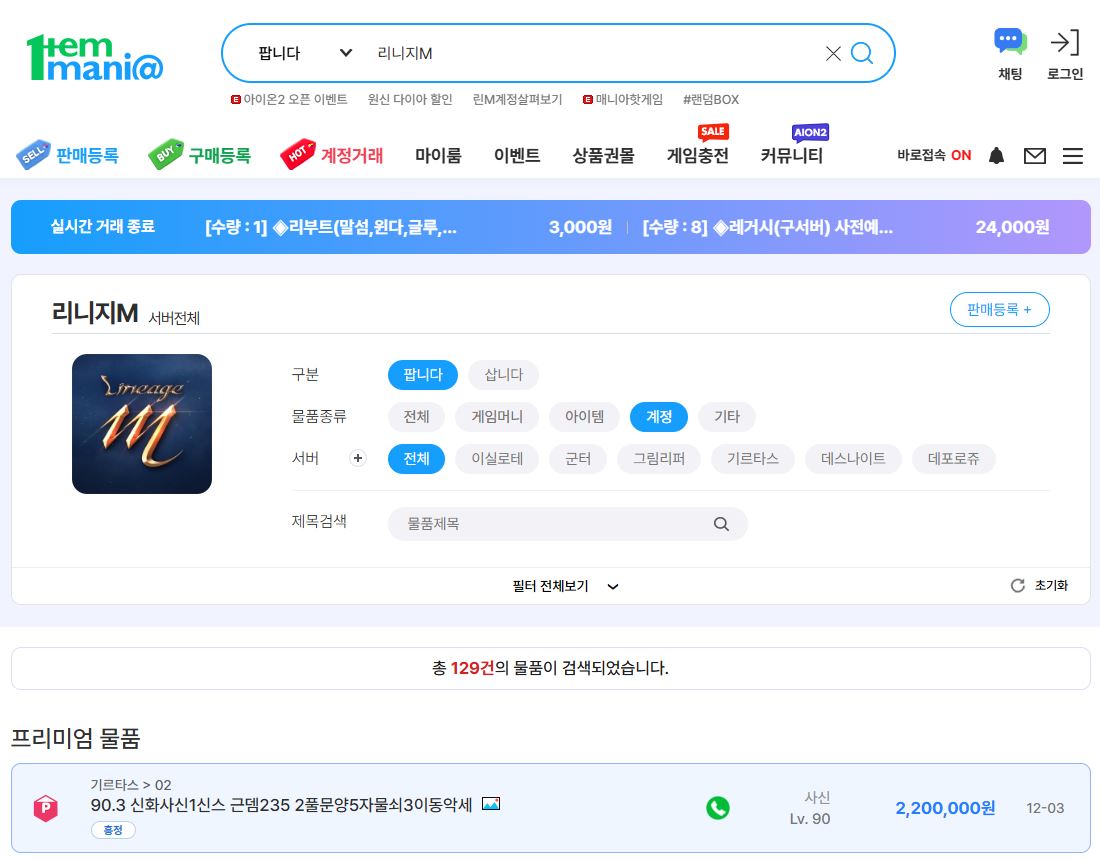Open the 팝니다 dropdown in search bar

point(304,53)
